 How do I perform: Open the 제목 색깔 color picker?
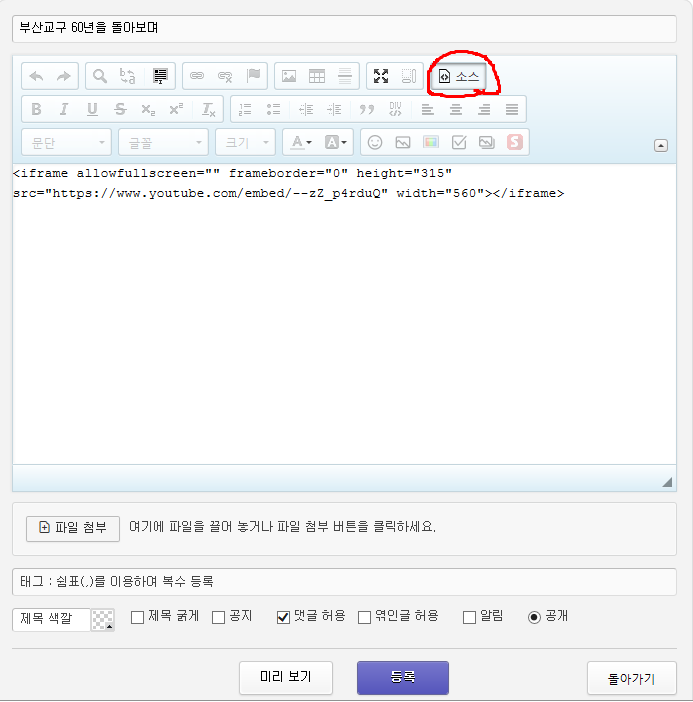pos(102,620)
